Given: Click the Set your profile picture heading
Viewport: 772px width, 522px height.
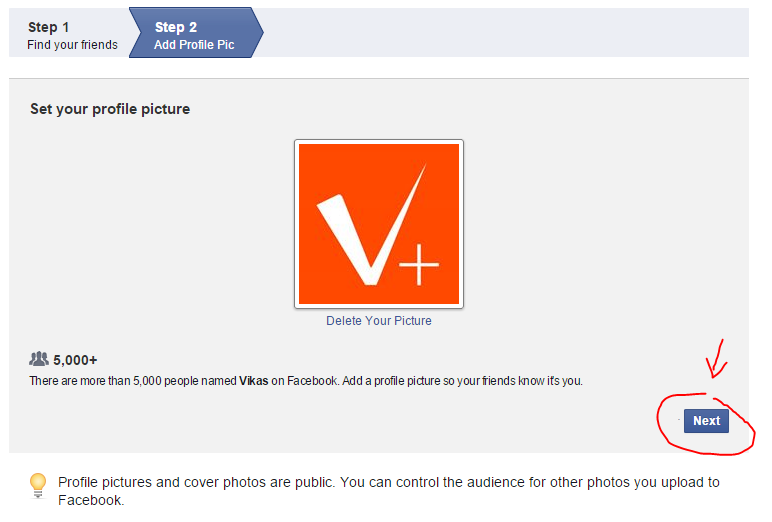Looking at the screenshot, I should tap(110, 109).
